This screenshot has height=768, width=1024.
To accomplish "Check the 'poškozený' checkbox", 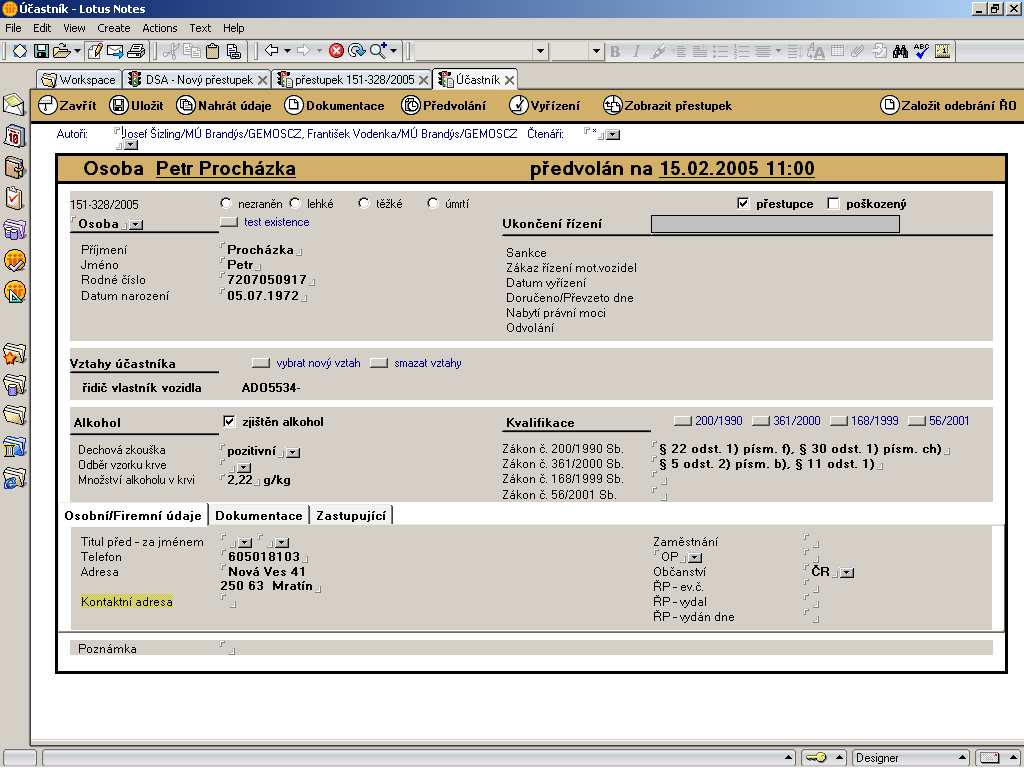I will point(833,203).
